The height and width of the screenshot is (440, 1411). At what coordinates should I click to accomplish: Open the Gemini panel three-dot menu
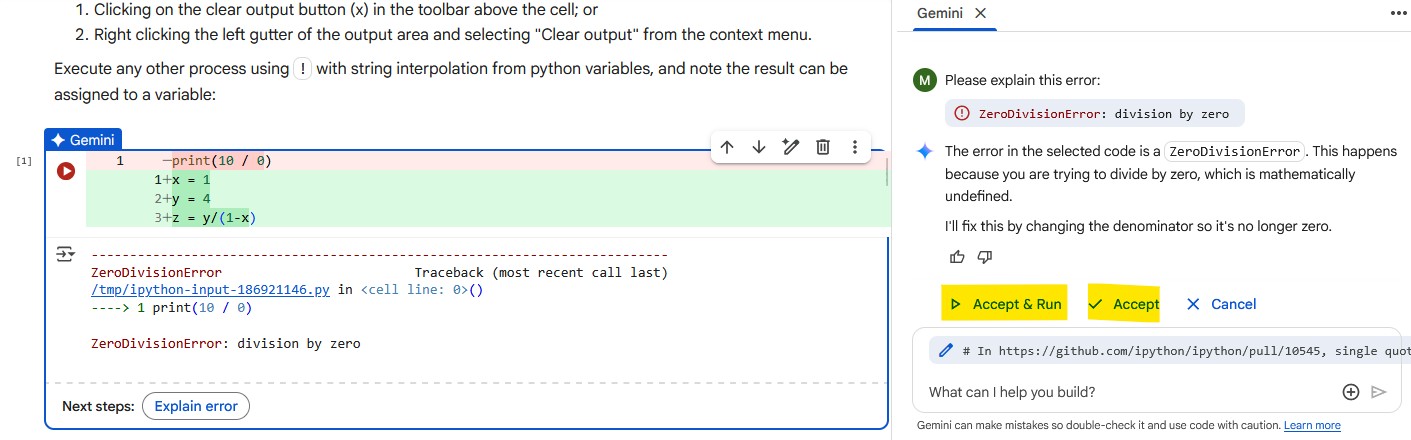click(x=1398, y=13)
